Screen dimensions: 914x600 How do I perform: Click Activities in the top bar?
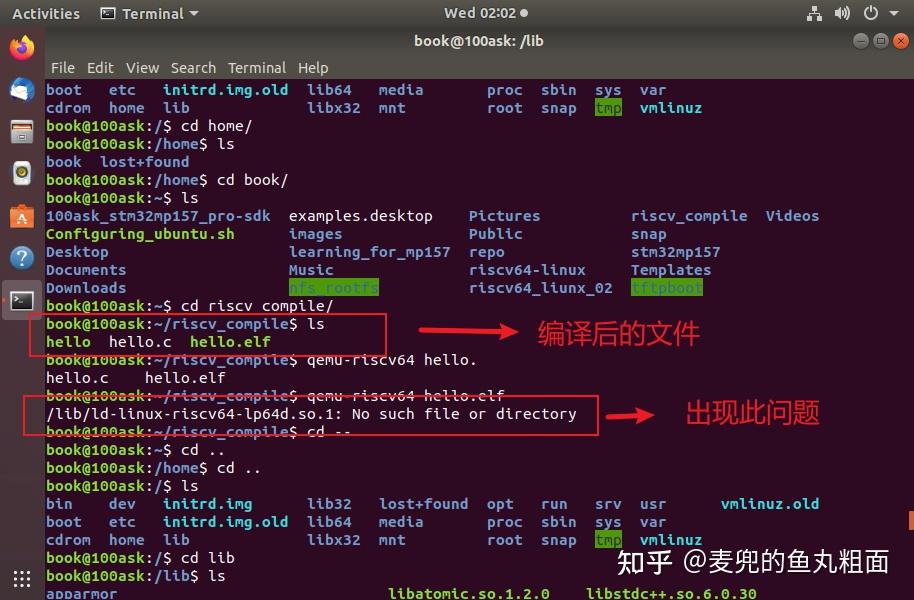coord(46,14)
